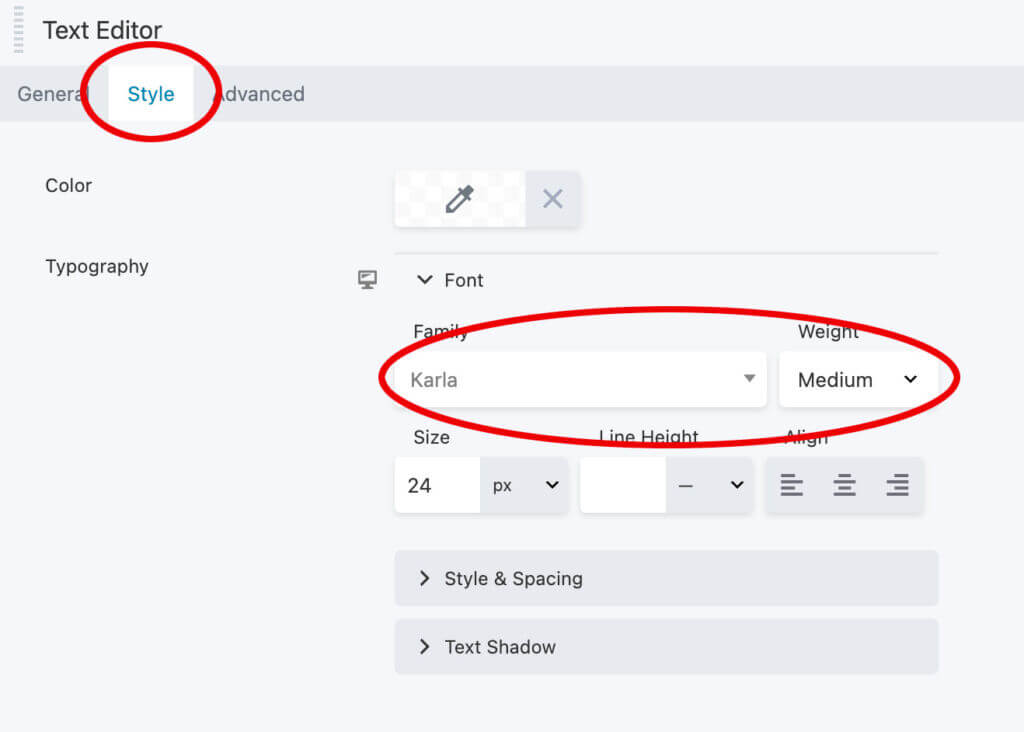The image size is (1024, 732).
Task: Set text alignment to right
Action: (897, 485)
